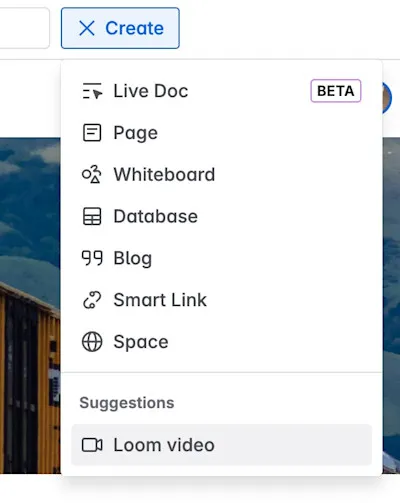This screenshot has height=503, width=400.
Task: Choose Loom video suggestion
Action: pos(222,445)
